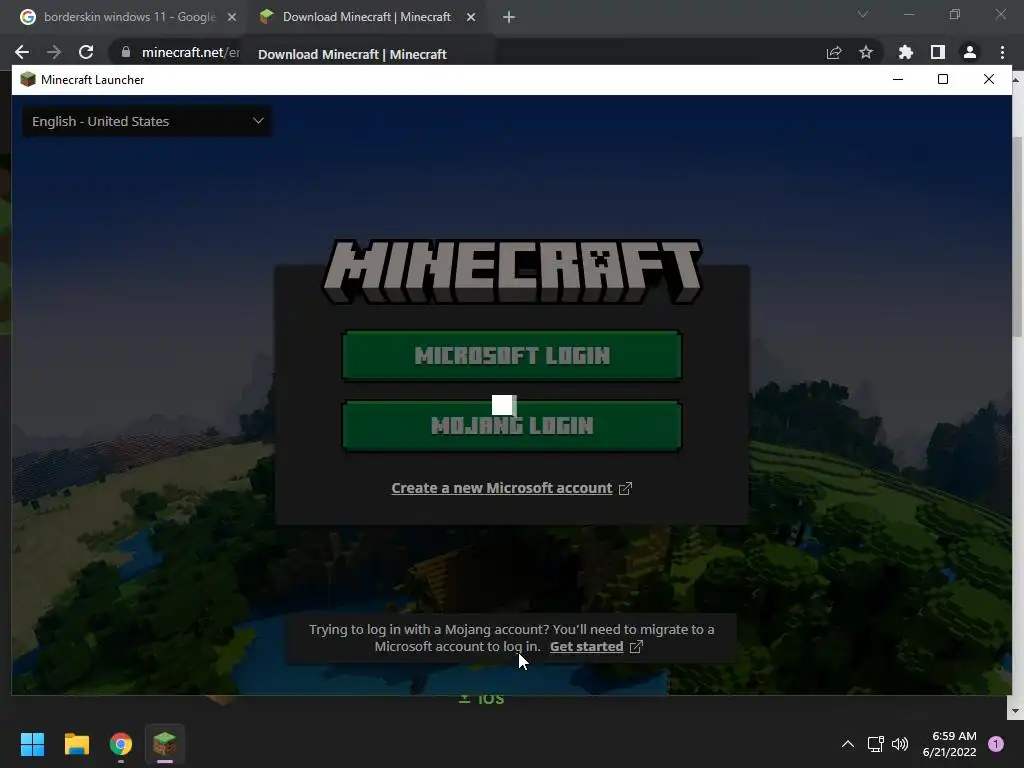Toggle the Chrome side panel icon
This screenshot has width=1024, height=768.
pyautogui.click(x=938, y=52)
